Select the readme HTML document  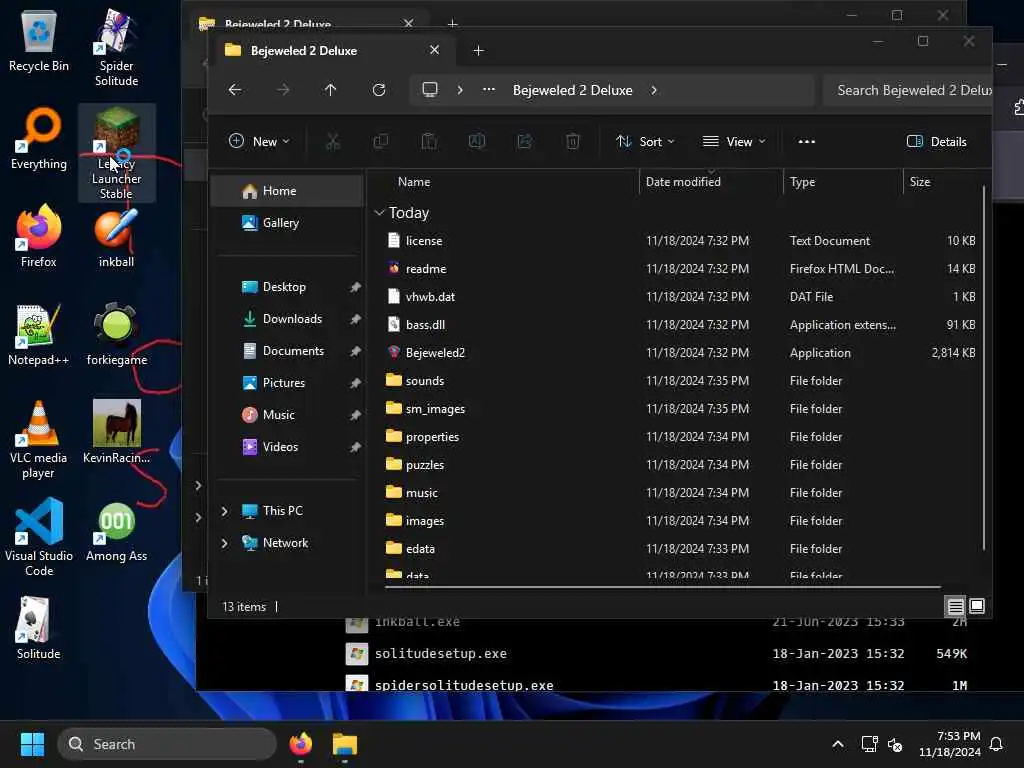point(679,268)
